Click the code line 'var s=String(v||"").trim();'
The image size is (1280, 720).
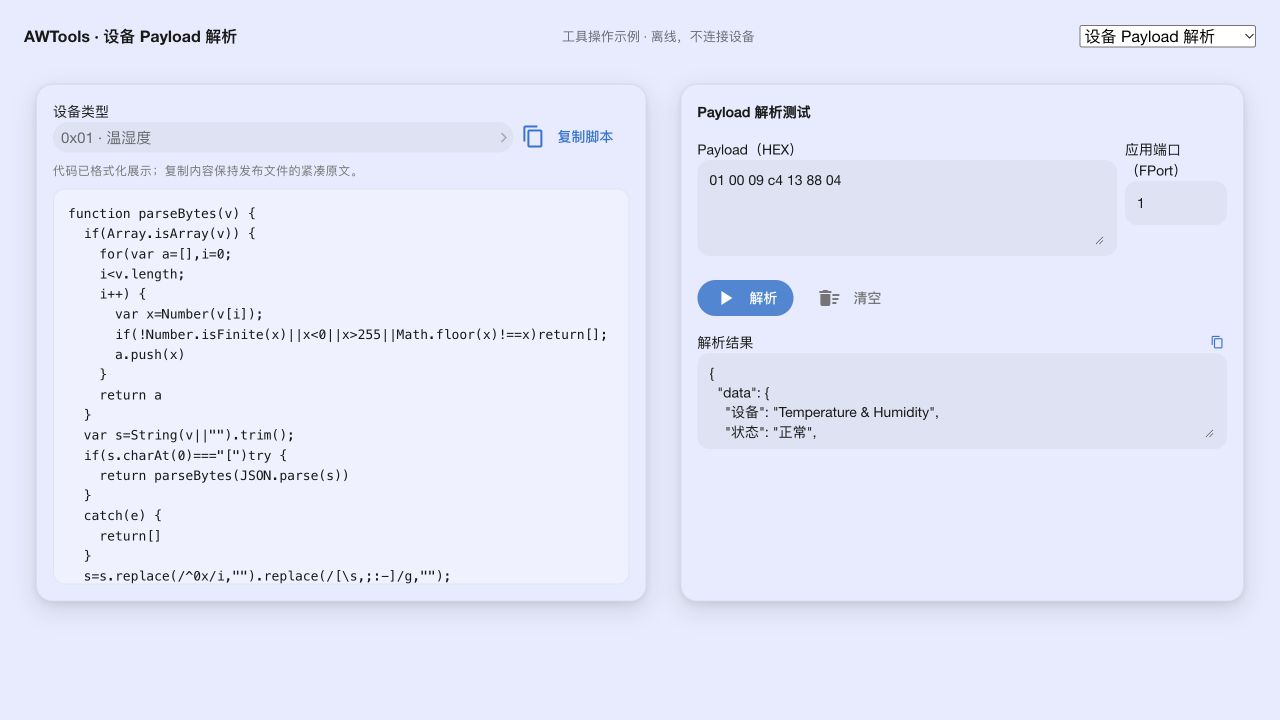(189, 435)
